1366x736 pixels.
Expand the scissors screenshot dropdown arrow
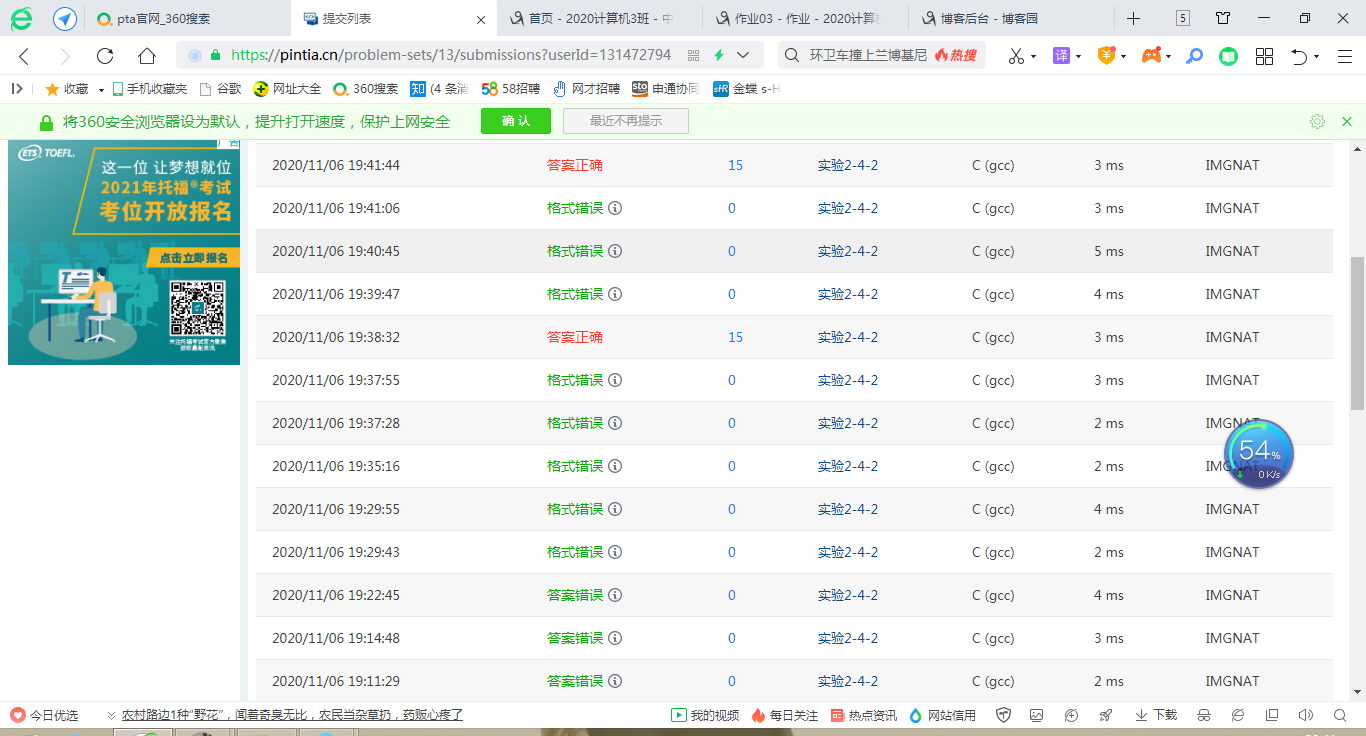click(1033, 57)
